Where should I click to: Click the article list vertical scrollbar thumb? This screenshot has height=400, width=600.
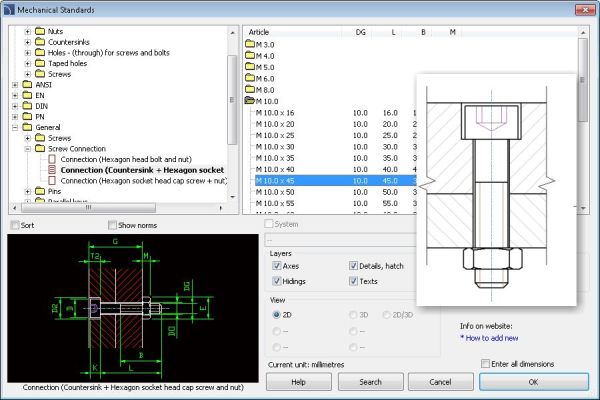click(x=582, y=80)
